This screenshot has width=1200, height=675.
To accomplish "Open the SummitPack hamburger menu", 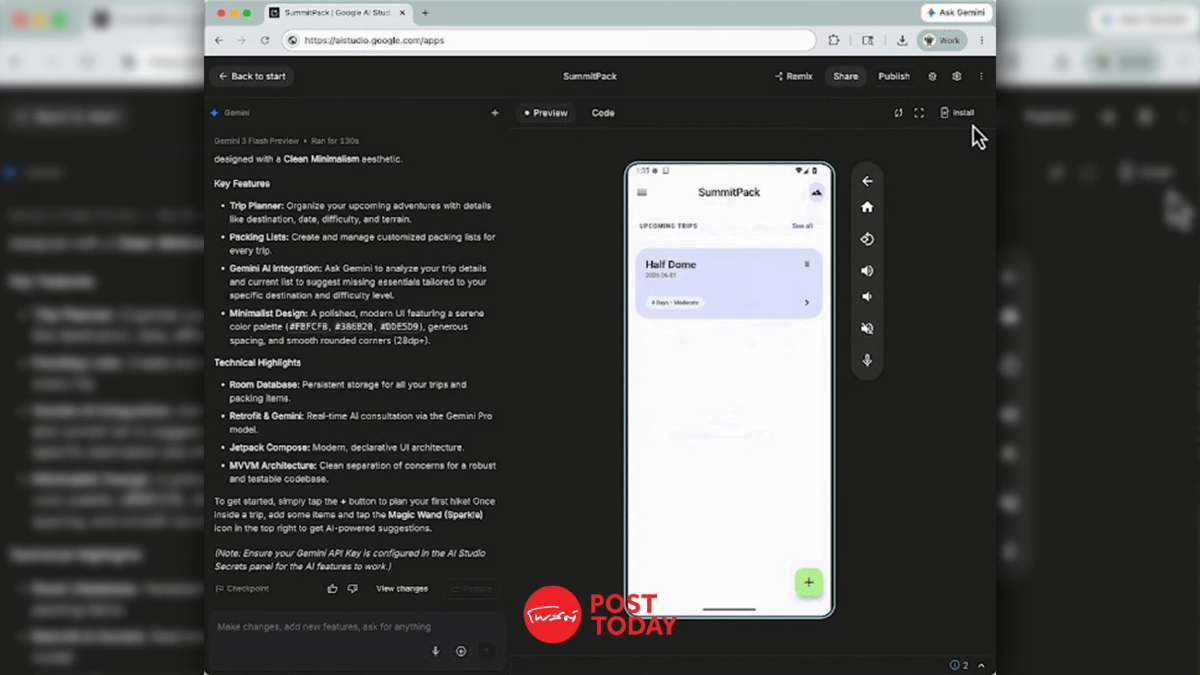I will tap(642, 192).
